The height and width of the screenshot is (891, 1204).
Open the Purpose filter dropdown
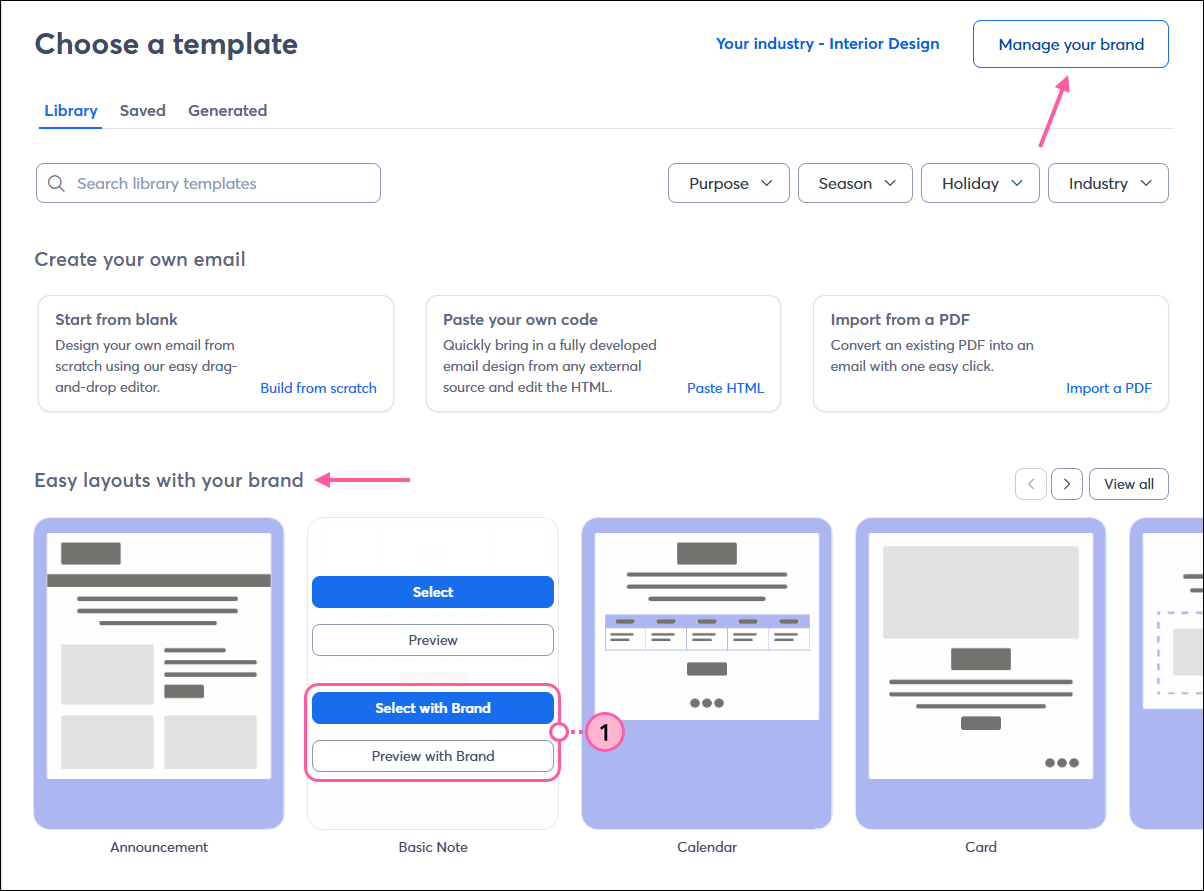(x=728, y=183)
